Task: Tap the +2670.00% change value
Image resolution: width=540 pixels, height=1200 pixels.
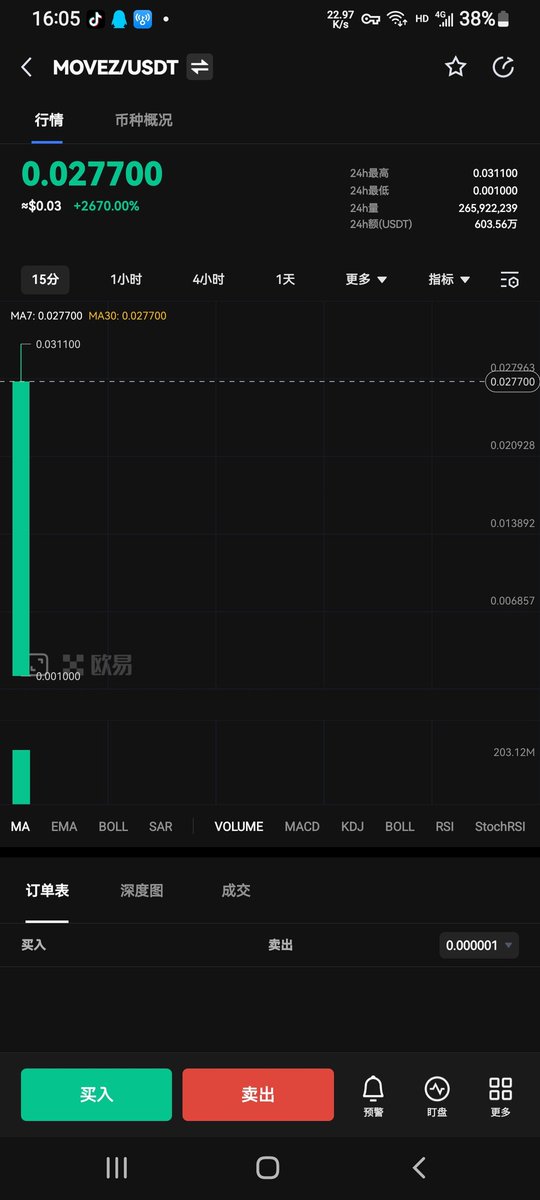Action: (106, 206)
